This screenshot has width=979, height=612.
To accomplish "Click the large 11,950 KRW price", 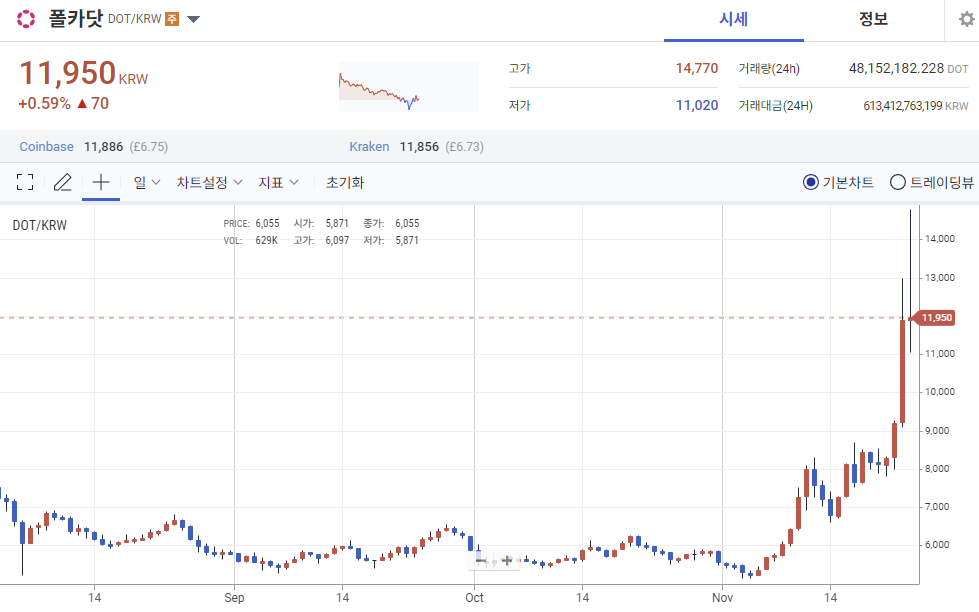I will (84, 73).
